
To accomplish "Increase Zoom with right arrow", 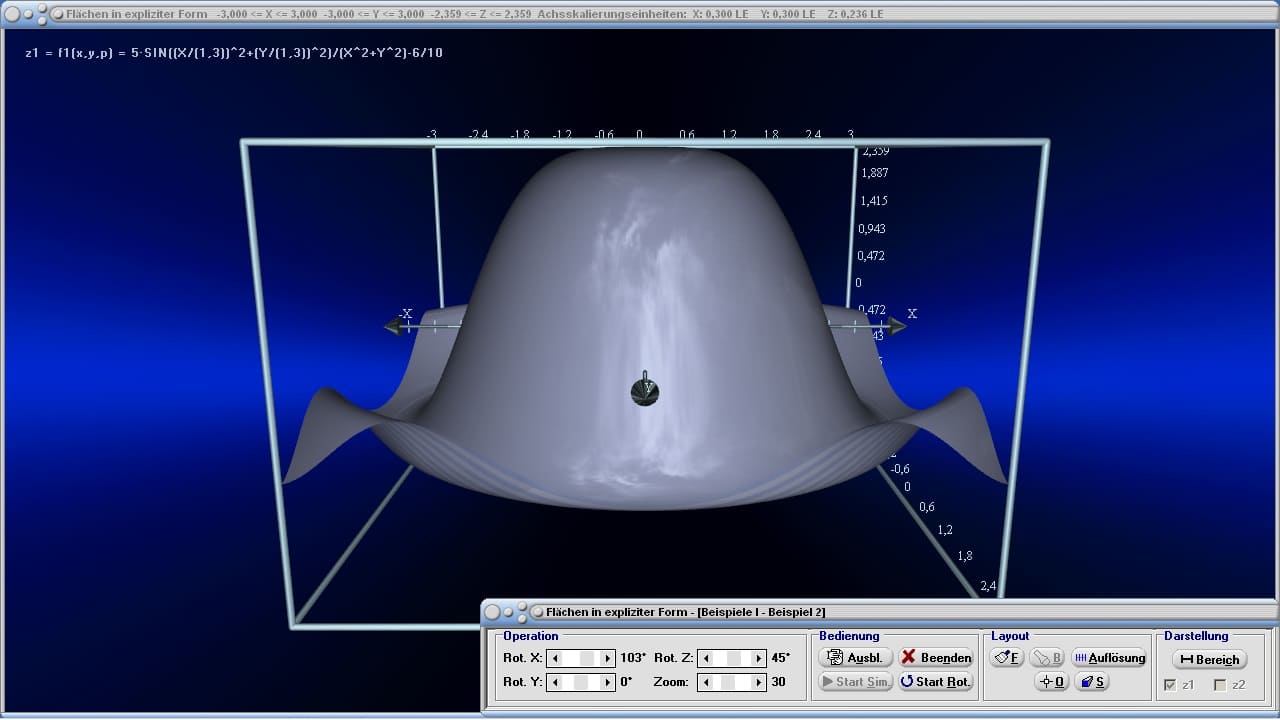I will pos(758,682).
